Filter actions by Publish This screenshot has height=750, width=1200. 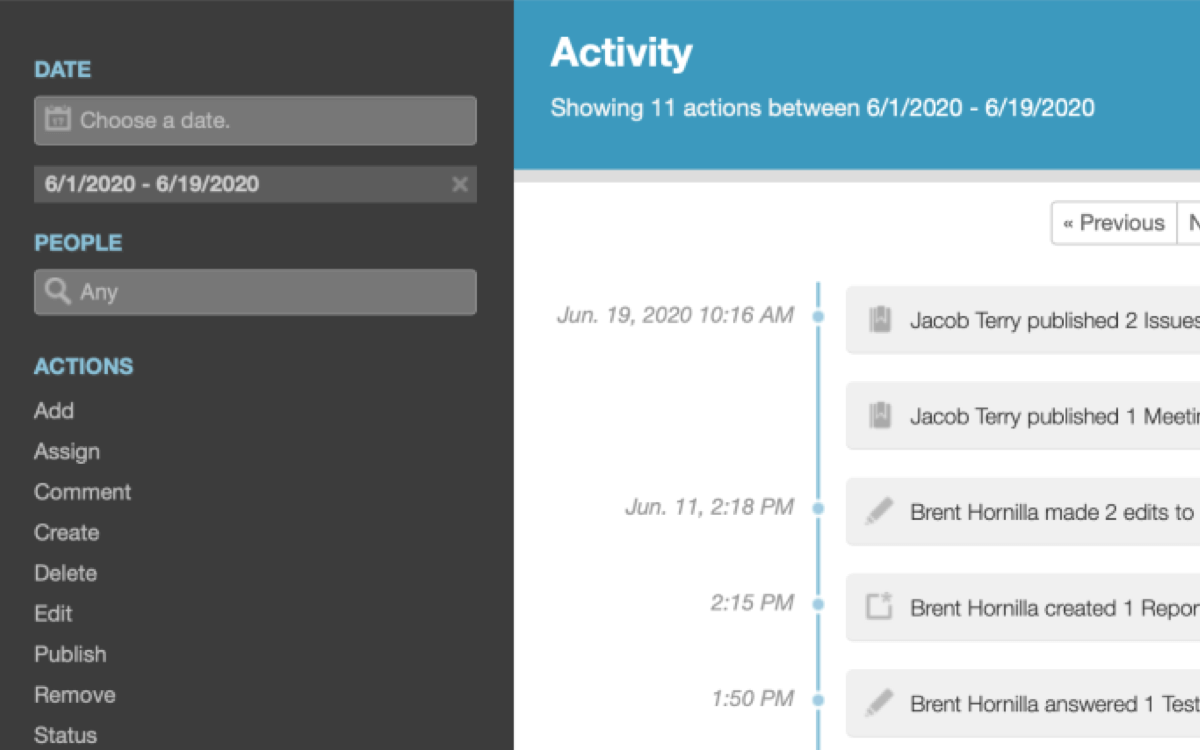point(70,654)
